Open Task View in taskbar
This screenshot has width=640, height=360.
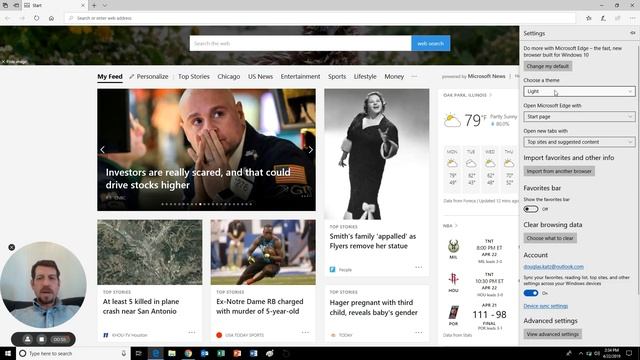click(138, 353)
